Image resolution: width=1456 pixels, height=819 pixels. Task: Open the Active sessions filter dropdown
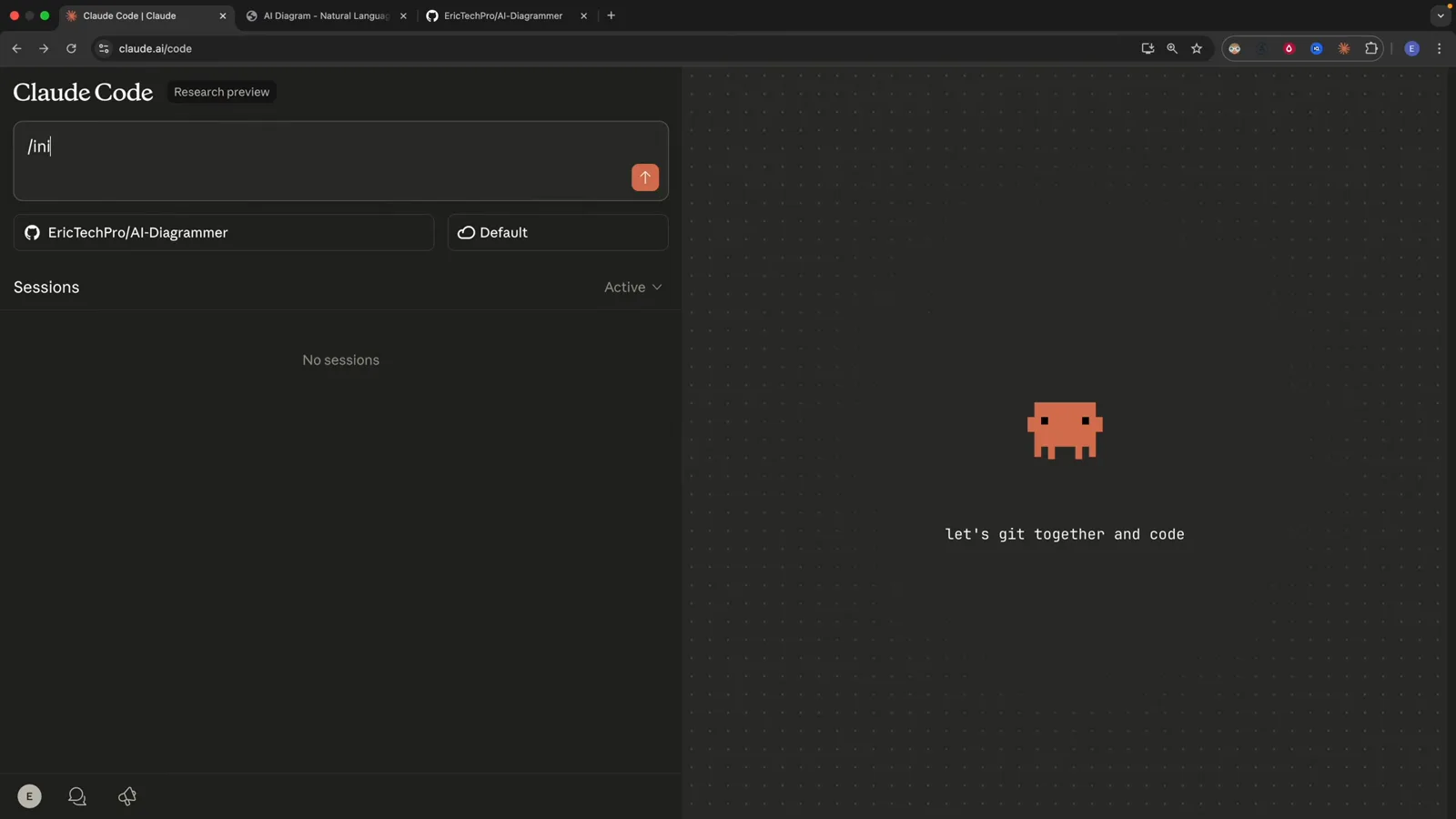click(633, 287)
